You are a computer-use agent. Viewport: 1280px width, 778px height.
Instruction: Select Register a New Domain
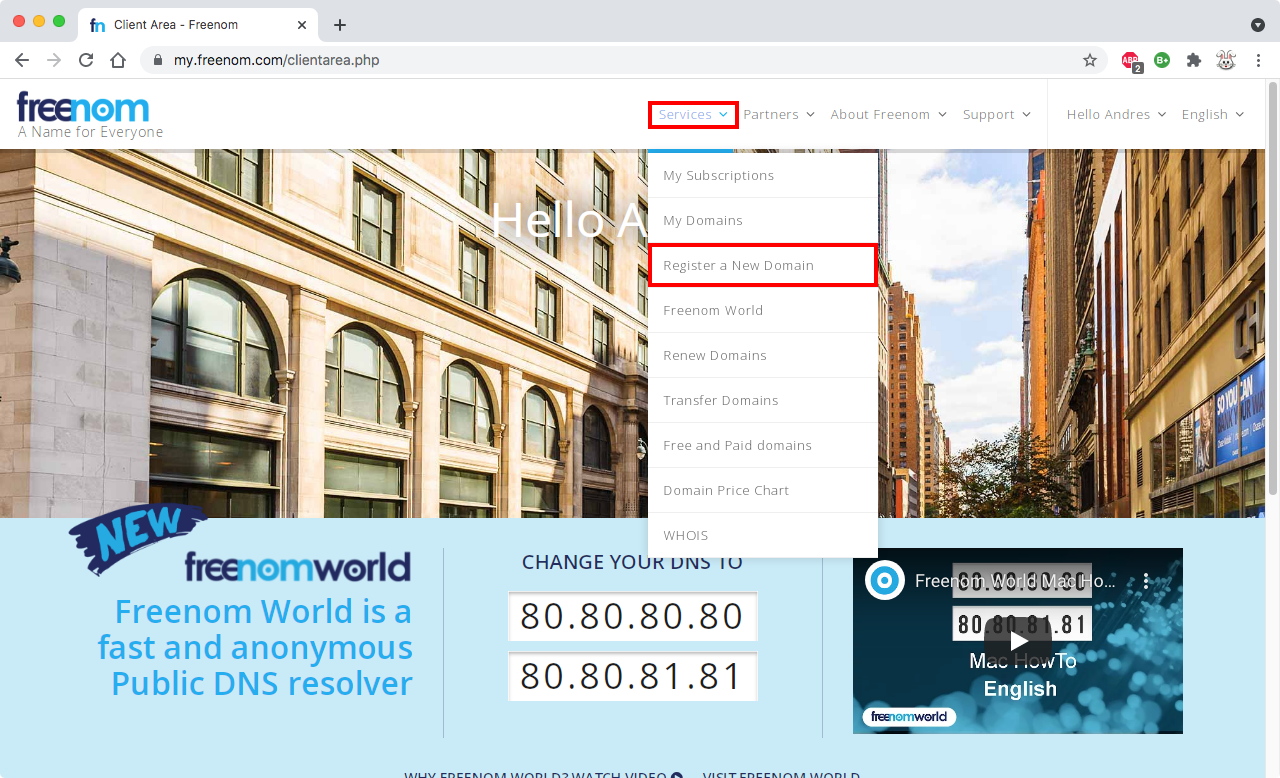click(738, 266)
